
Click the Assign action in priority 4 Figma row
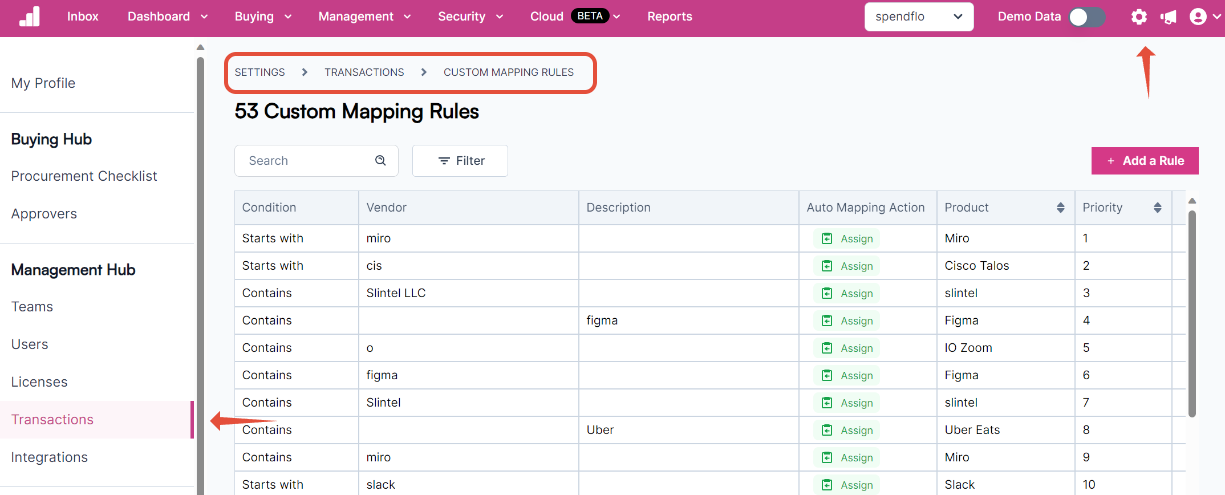pos(847,321)
